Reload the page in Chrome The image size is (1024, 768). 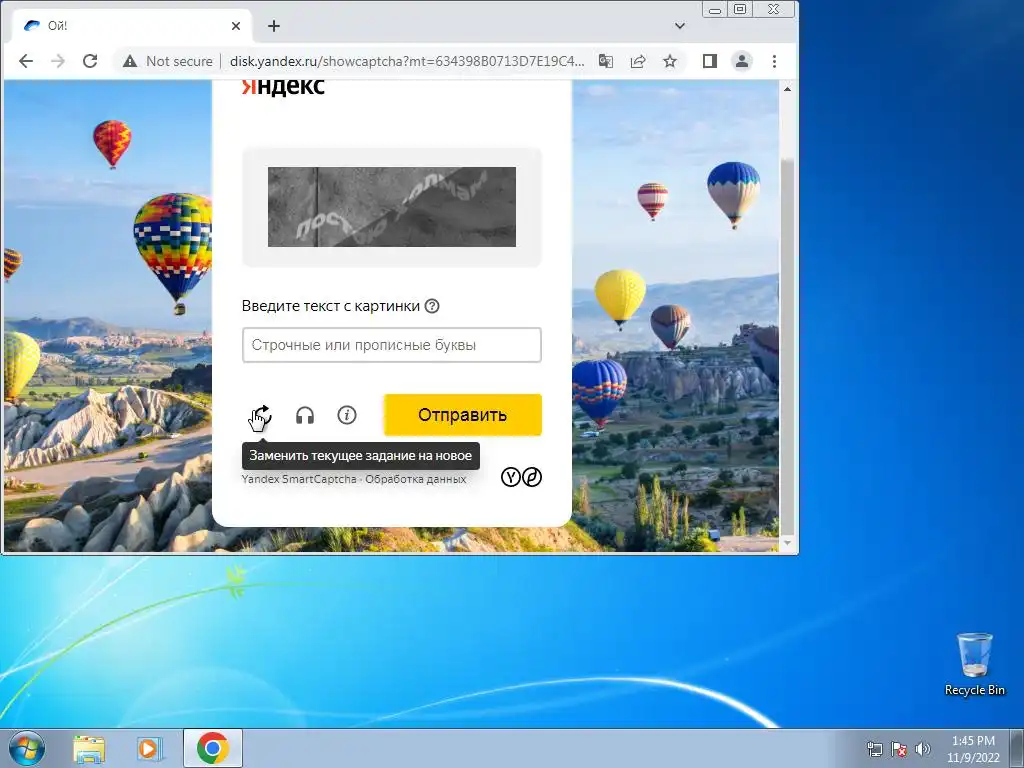(x=90, y=61)
